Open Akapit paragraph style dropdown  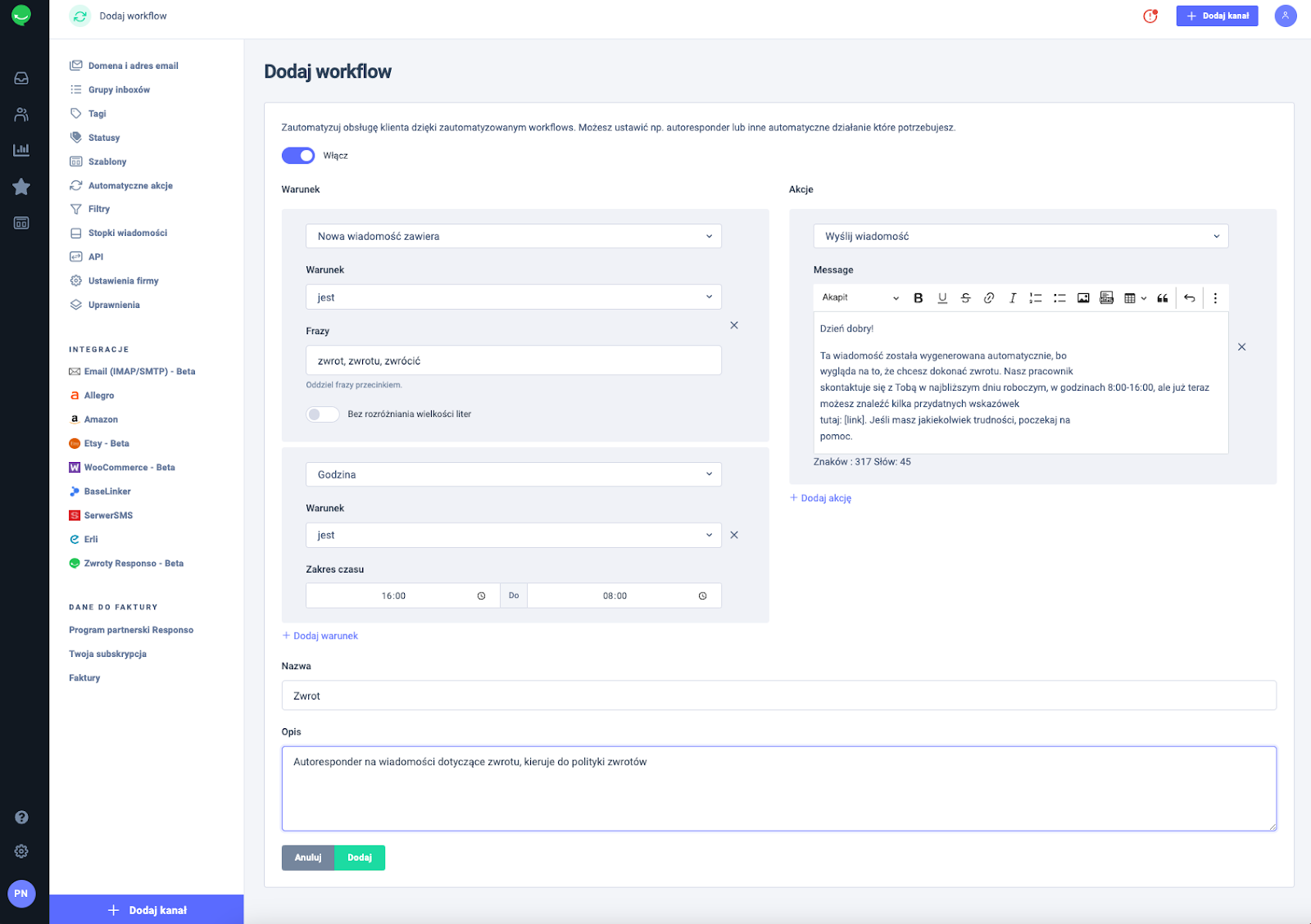pos(860,298)
